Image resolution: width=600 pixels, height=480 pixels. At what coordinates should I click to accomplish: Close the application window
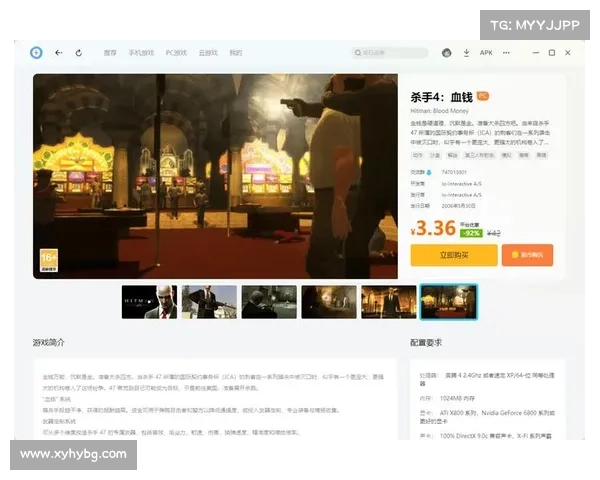[x=568, y=52]
